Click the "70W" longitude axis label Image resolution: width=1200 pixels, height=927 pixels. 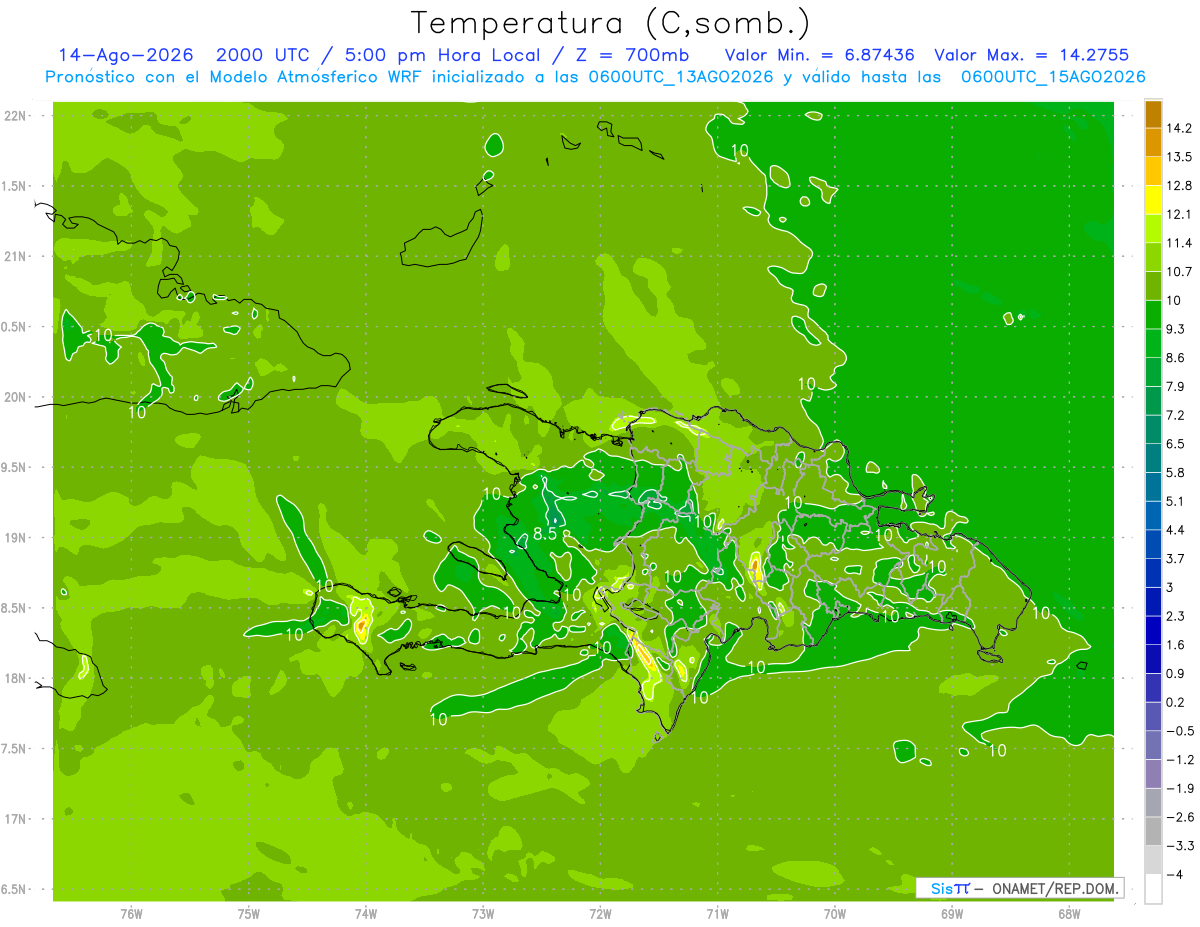pos(835,914)
